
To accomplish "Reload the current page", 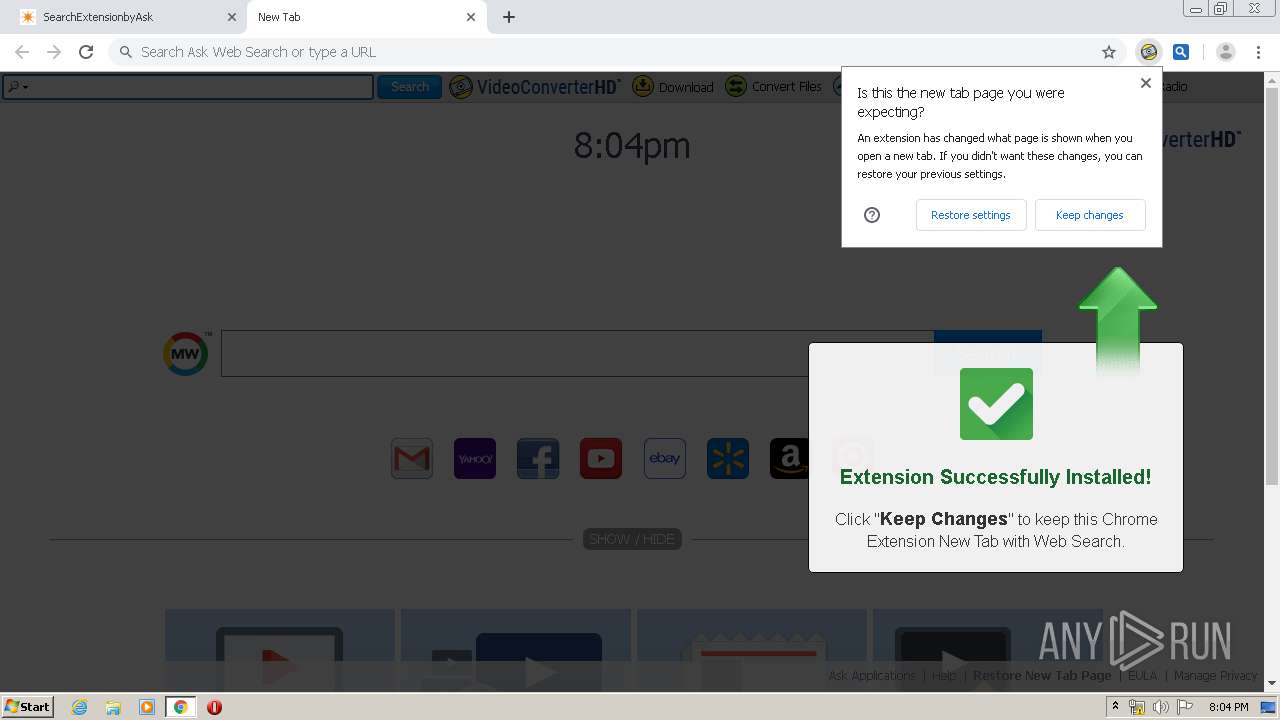I will tap(86, 52).
